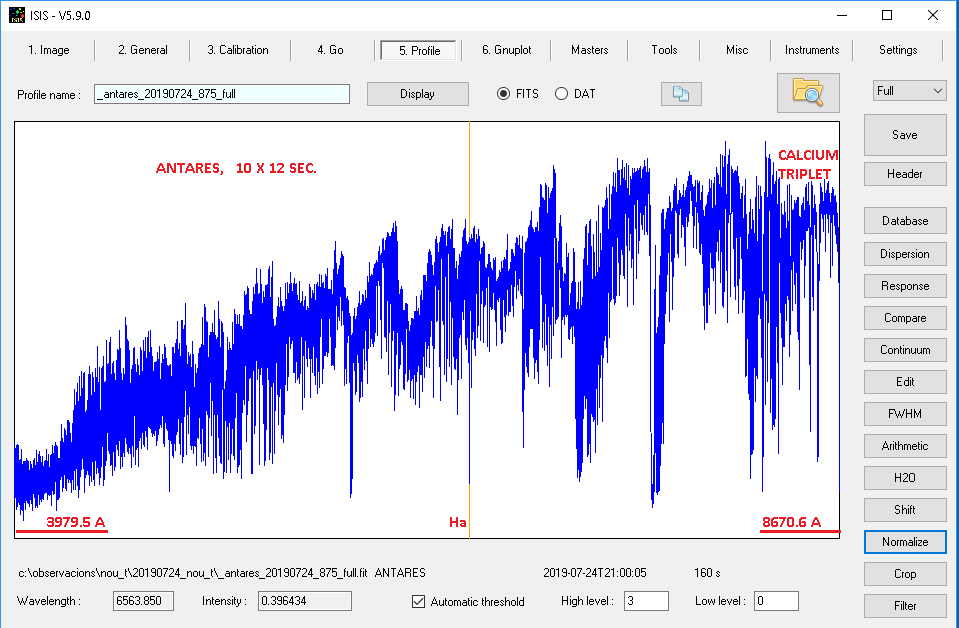Toggle the Automatic threshold checkbox
Viewport: 959px width, 628px height.
[419, 602]
